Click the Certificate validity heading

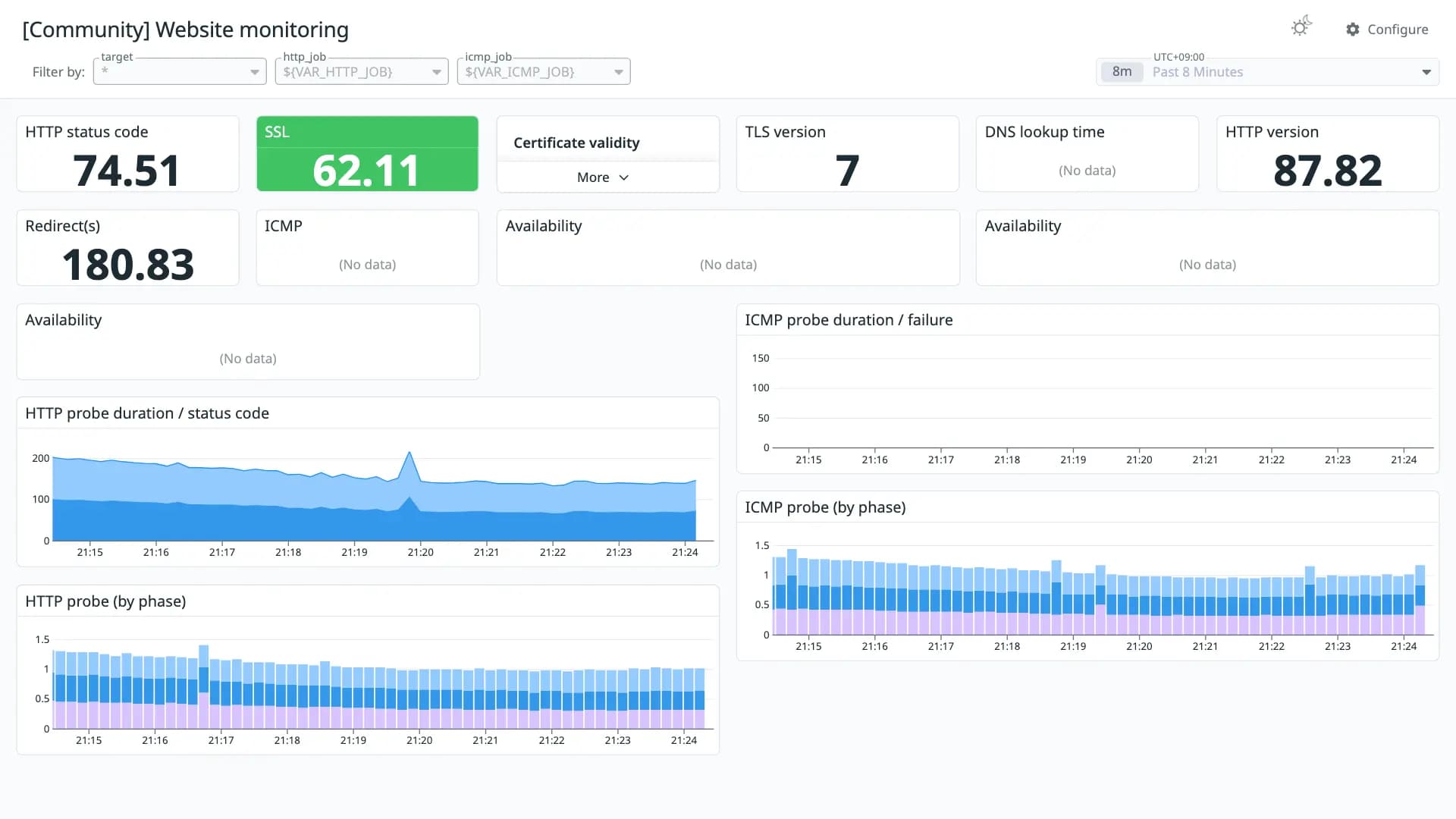pyautogui.click(x=576, y=143)
